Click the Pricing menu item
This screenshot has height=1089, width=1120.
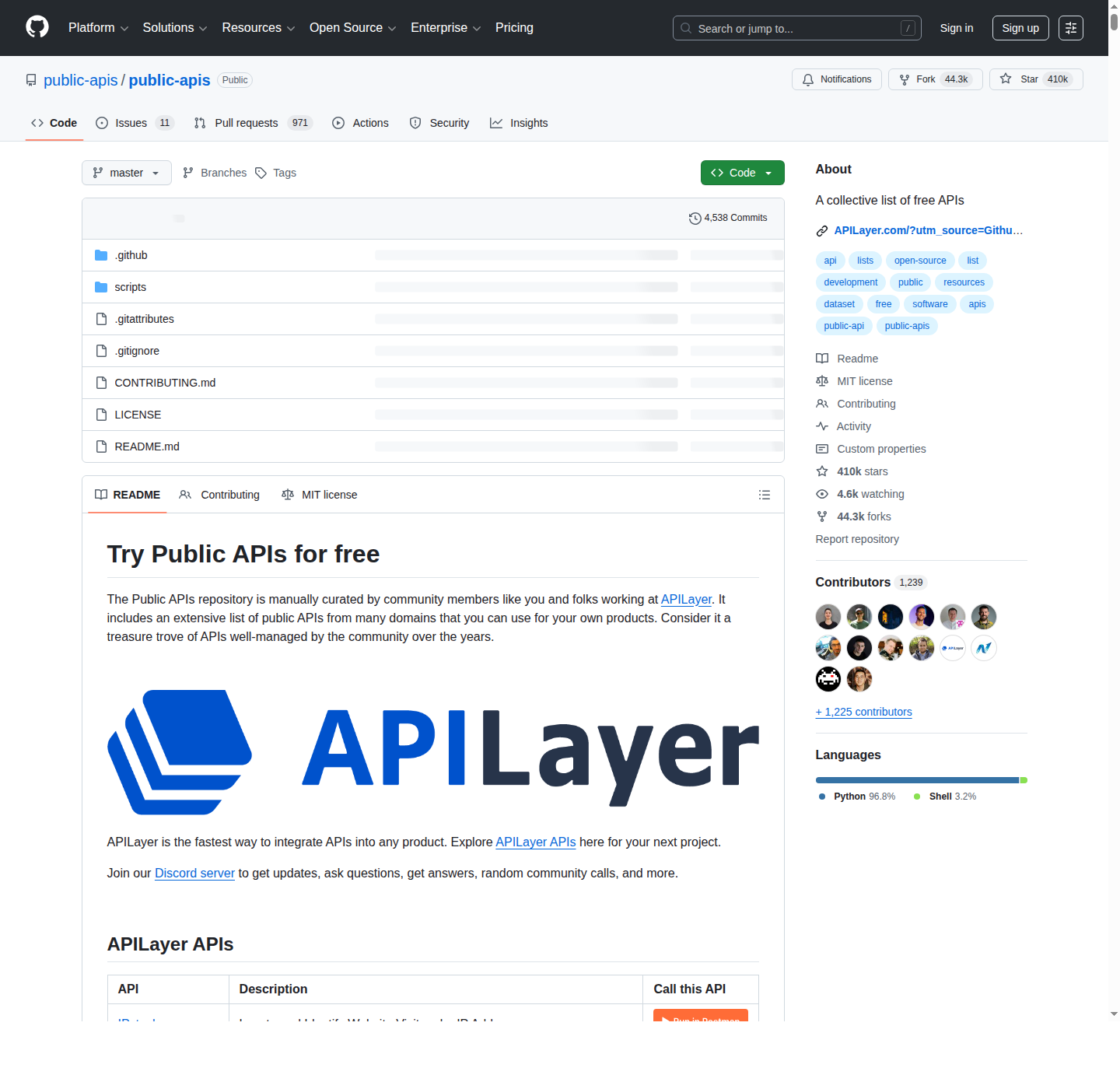[514, 28]
